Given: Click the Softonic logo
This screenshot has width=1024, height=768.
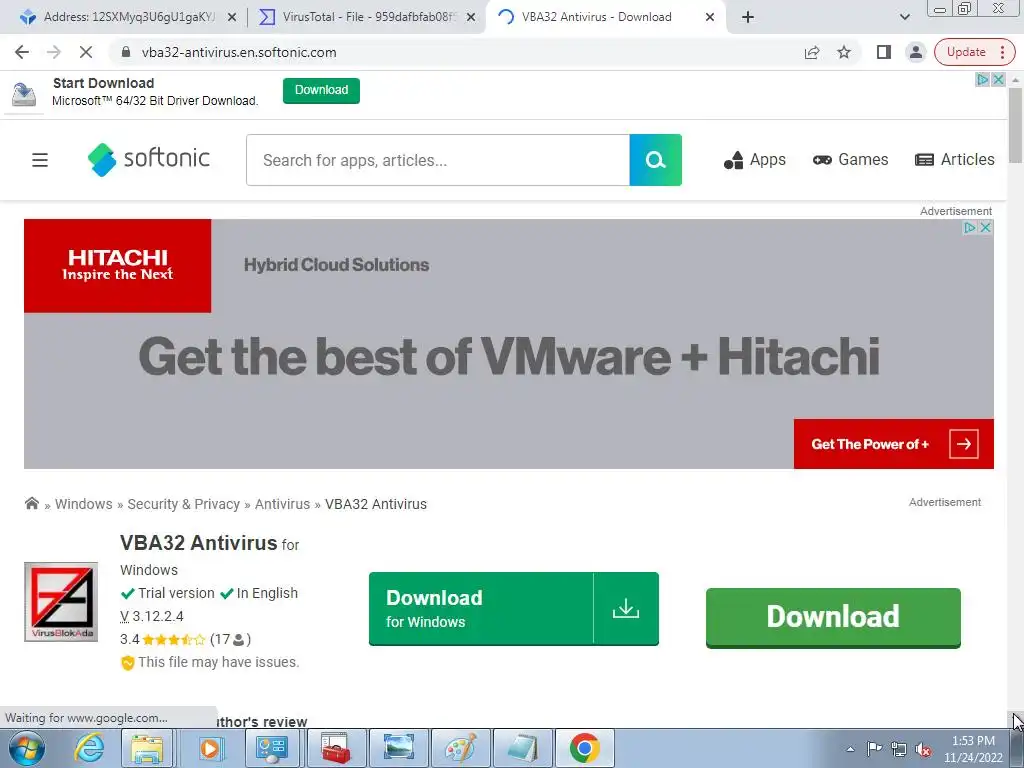Looking at the screenshot, I should [148, 159].
